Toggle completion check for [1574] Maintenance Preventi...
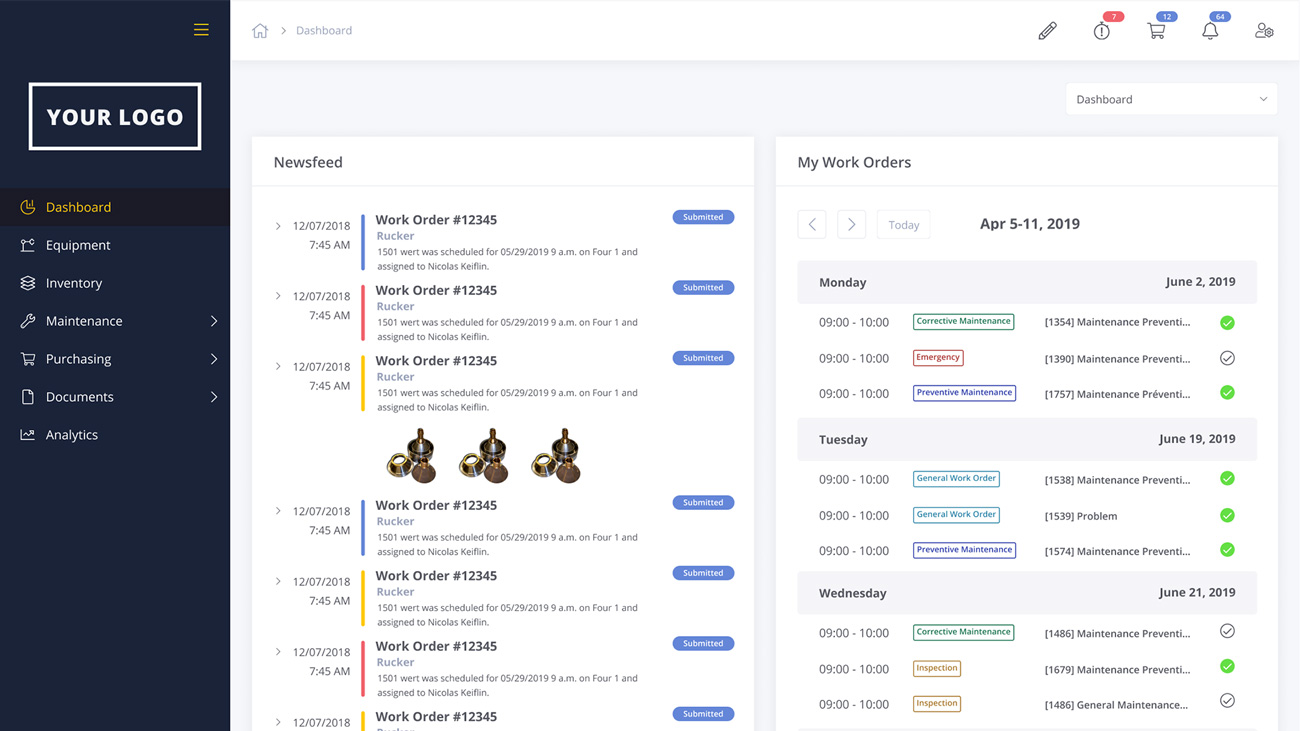 [x=1227, y=550]
